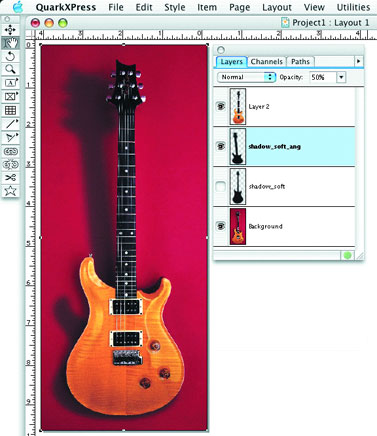Select the Rotation tool
The image size is (377, 436).
tap(10, 56)
